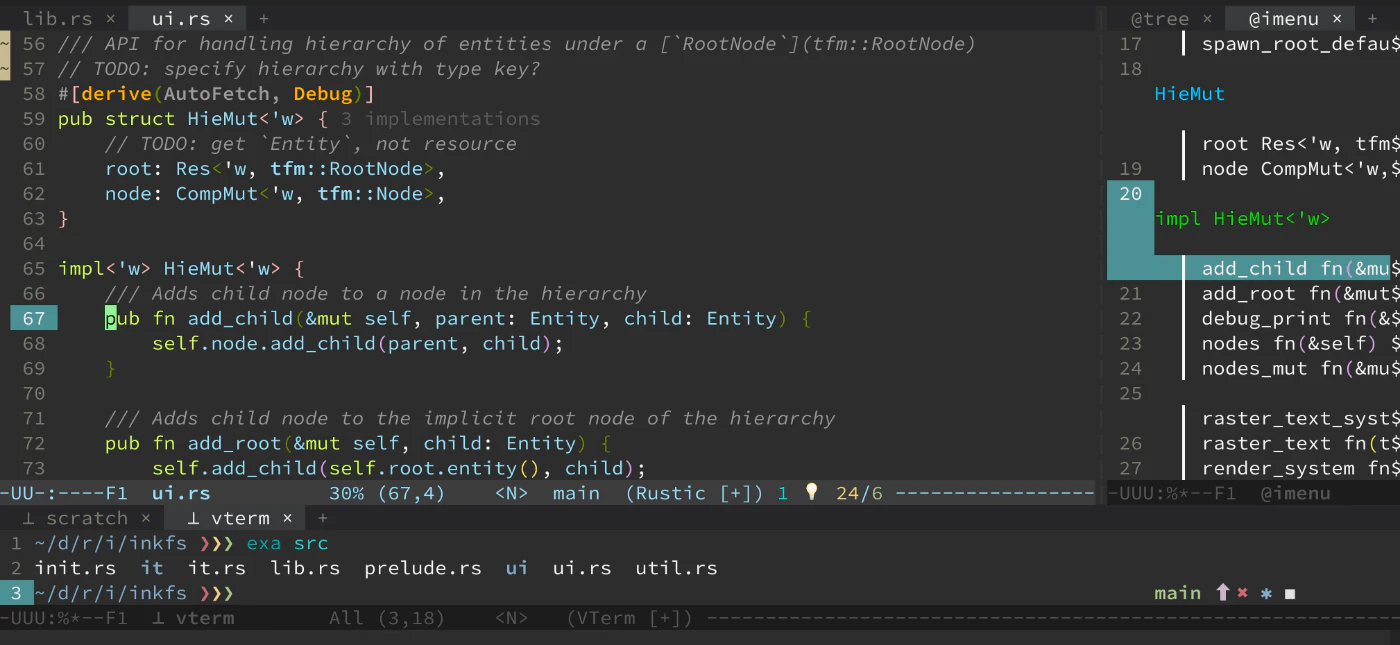The image size is (1400, 645).
Task: Select the @imenu tab label
Action: point(1284,18)
